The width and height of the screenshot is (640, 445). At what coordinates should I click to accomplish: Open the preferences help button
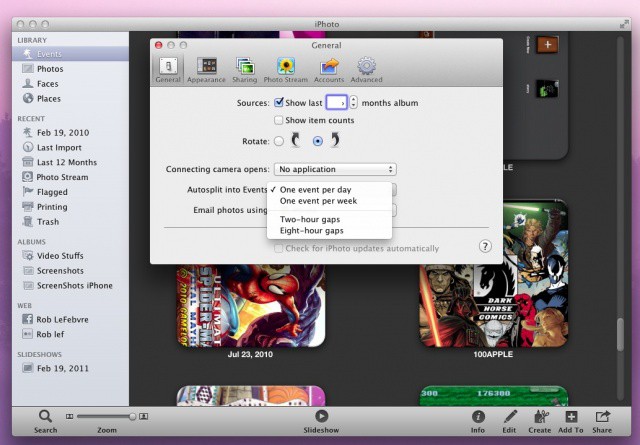(x=485, y=246)
